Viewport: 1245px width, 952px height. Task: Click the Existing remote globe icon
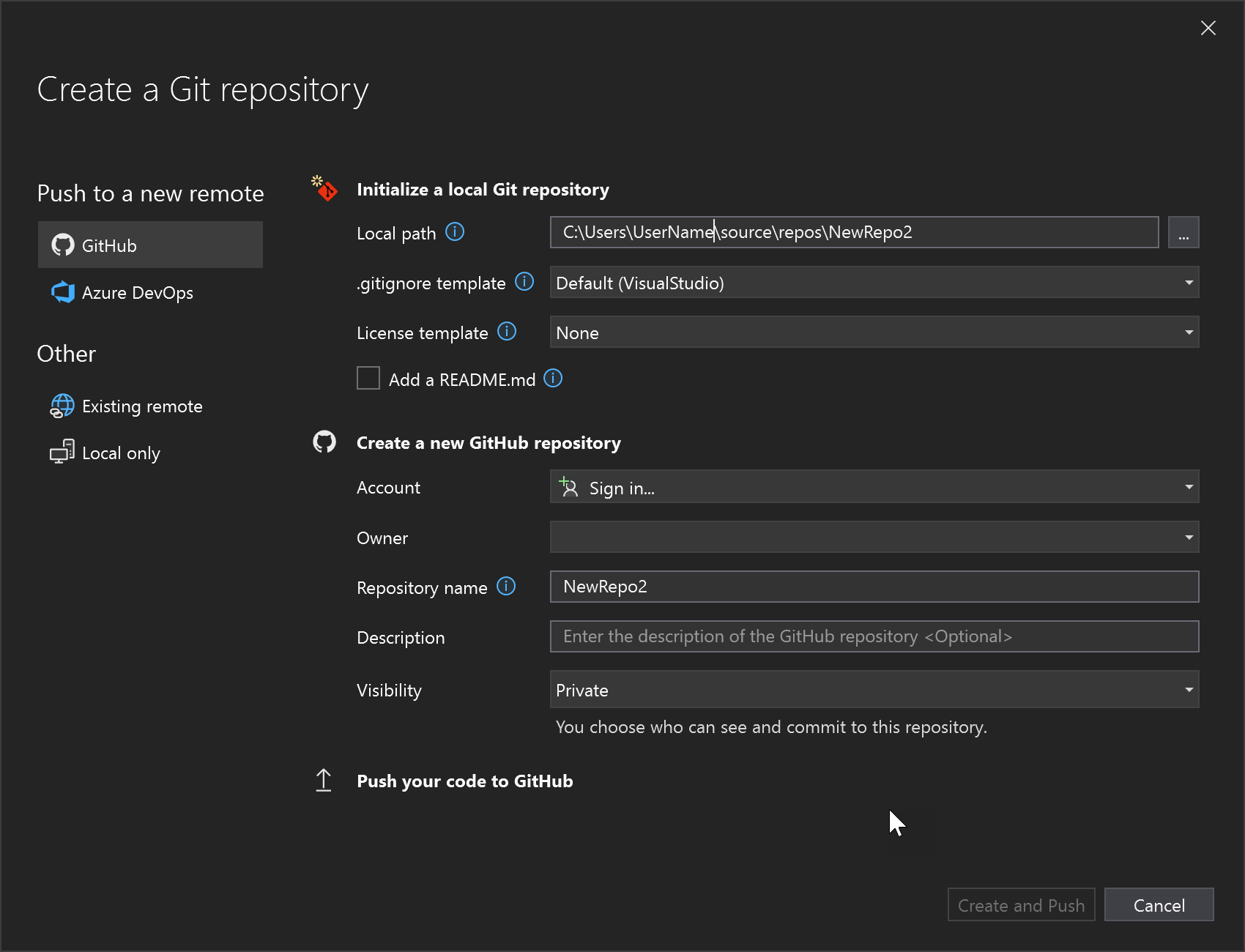click(62, 406)
